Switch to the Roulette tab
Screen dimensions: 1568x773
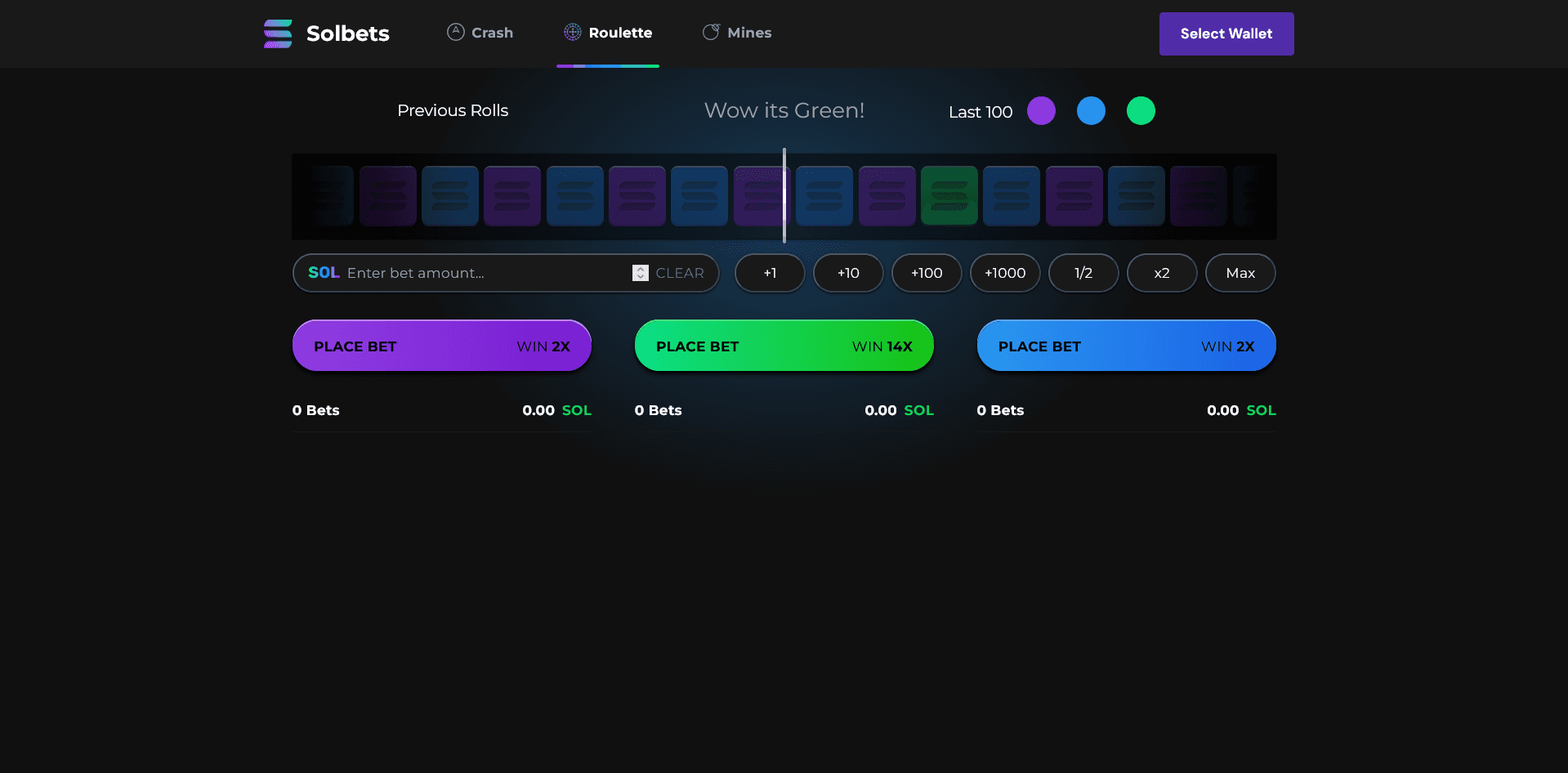pos(608,33)
